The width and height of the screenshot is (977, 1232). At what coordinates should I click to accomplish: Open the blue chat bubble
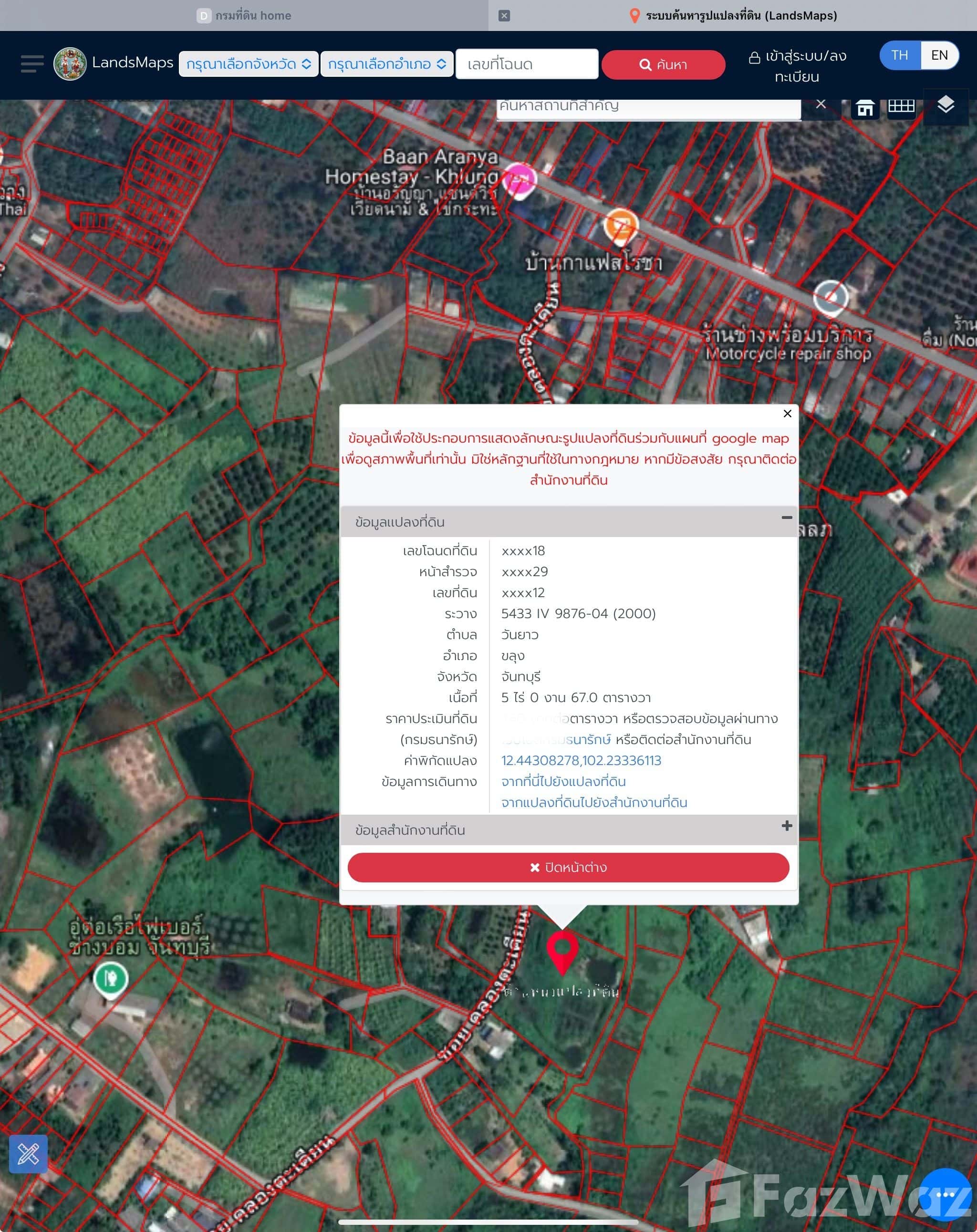pos(945,1194)
